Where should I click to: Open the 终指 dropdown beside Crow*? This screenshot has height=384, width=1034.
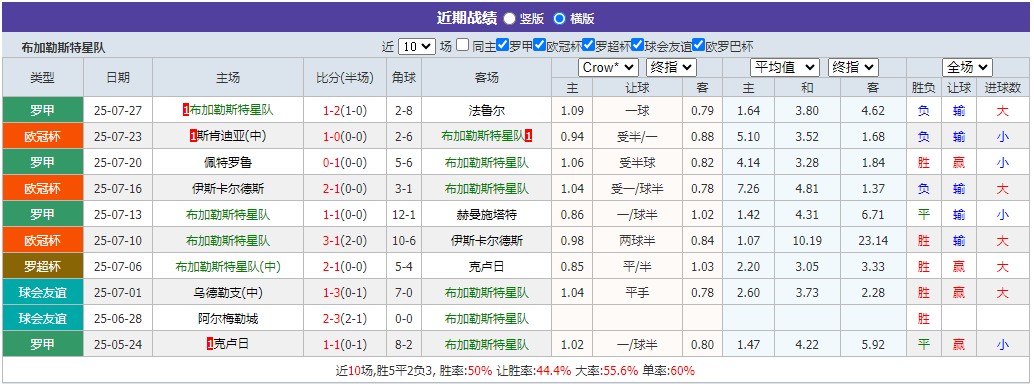click(x=671, y=67)
